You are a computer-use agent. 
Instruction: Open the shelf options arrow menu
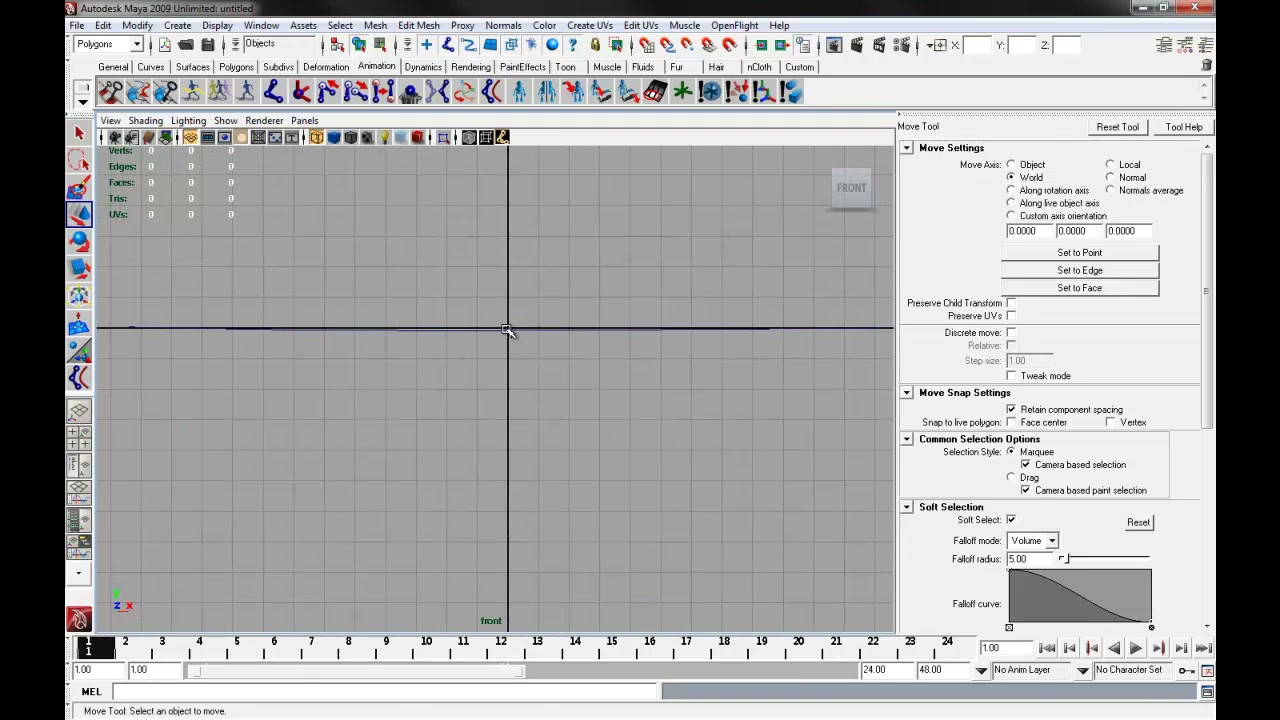[82, 100]
